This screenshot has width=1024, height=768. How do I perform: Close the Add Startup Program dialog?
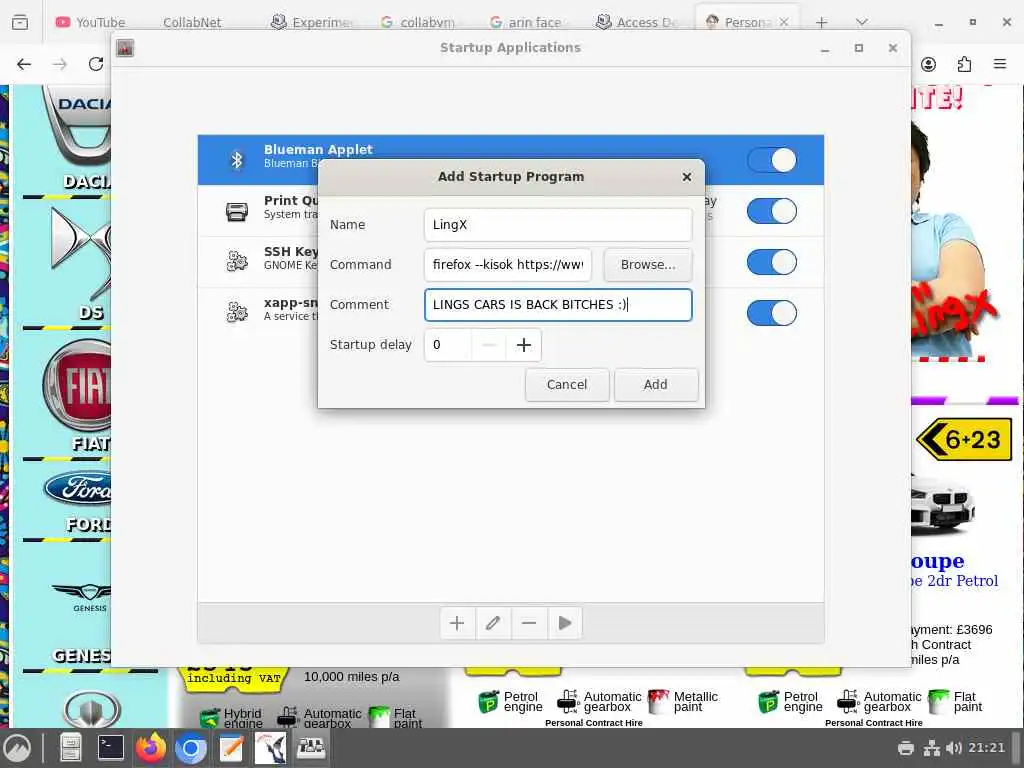tap(686, 177)
